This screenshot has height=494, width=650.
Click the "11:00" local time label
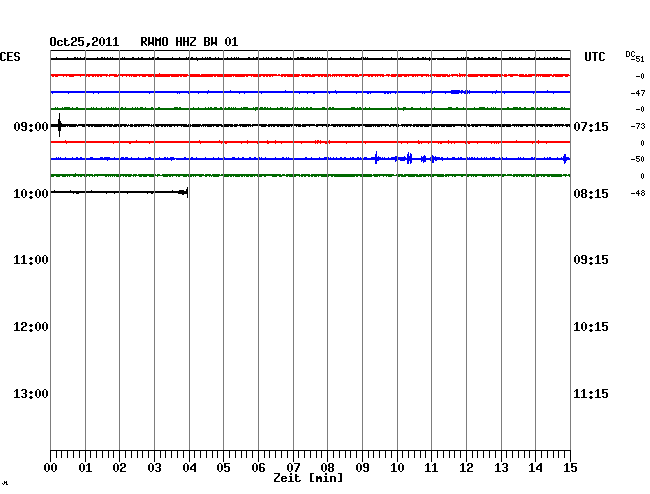[31, 260]
